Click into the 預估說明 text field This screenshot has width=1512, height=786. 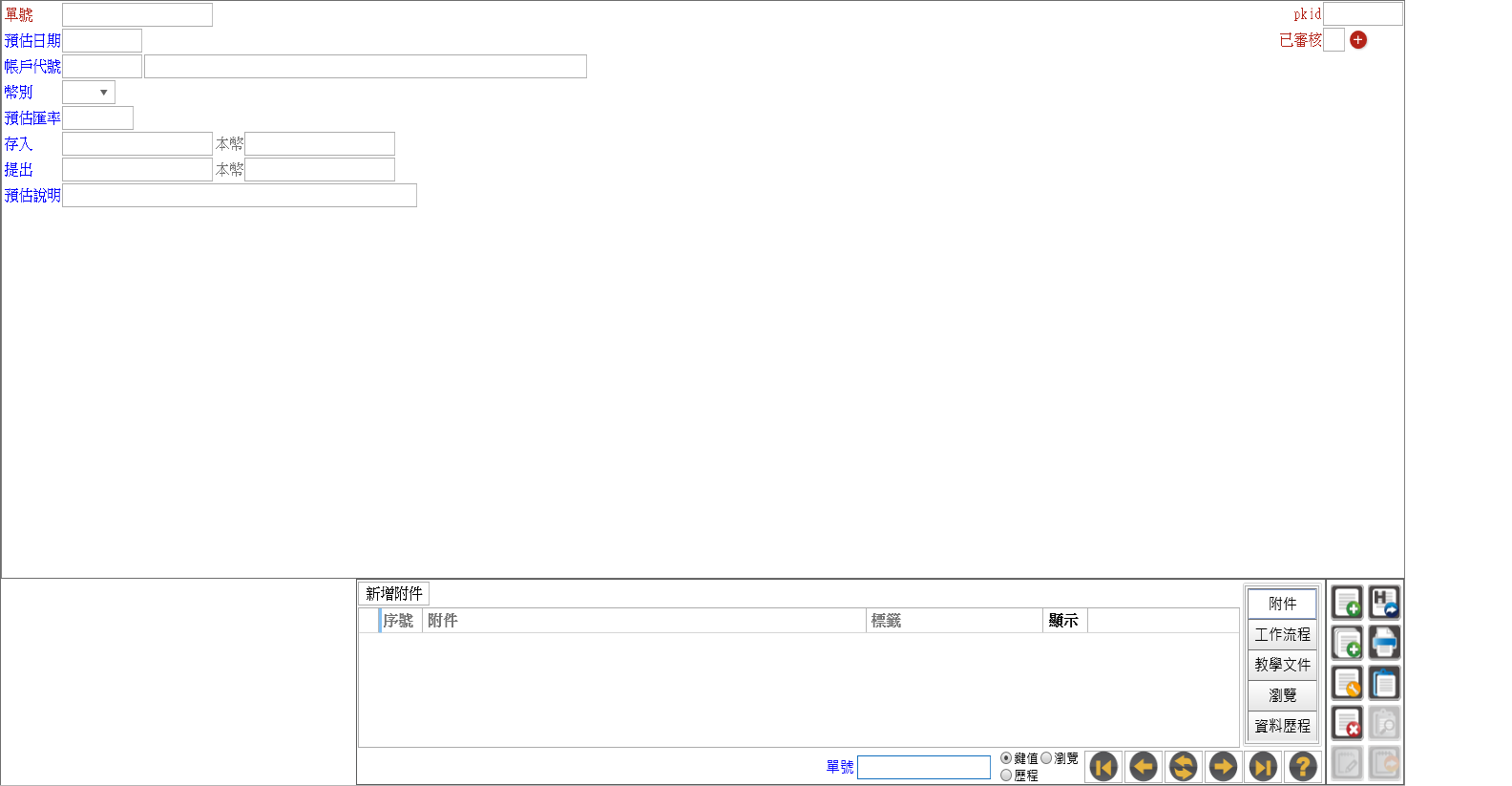click(x=240, y=196)
